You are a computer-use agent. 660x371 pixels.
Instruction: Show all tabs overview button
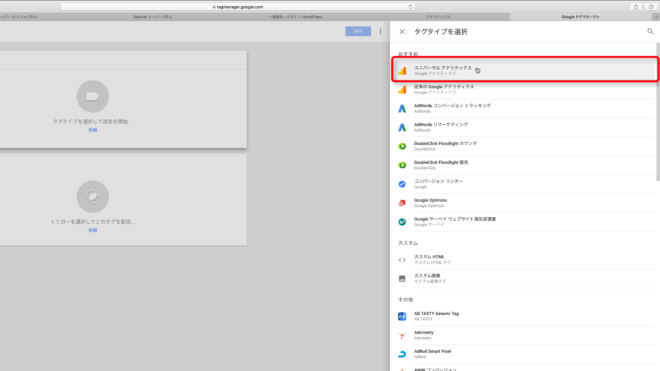(651, 7)
